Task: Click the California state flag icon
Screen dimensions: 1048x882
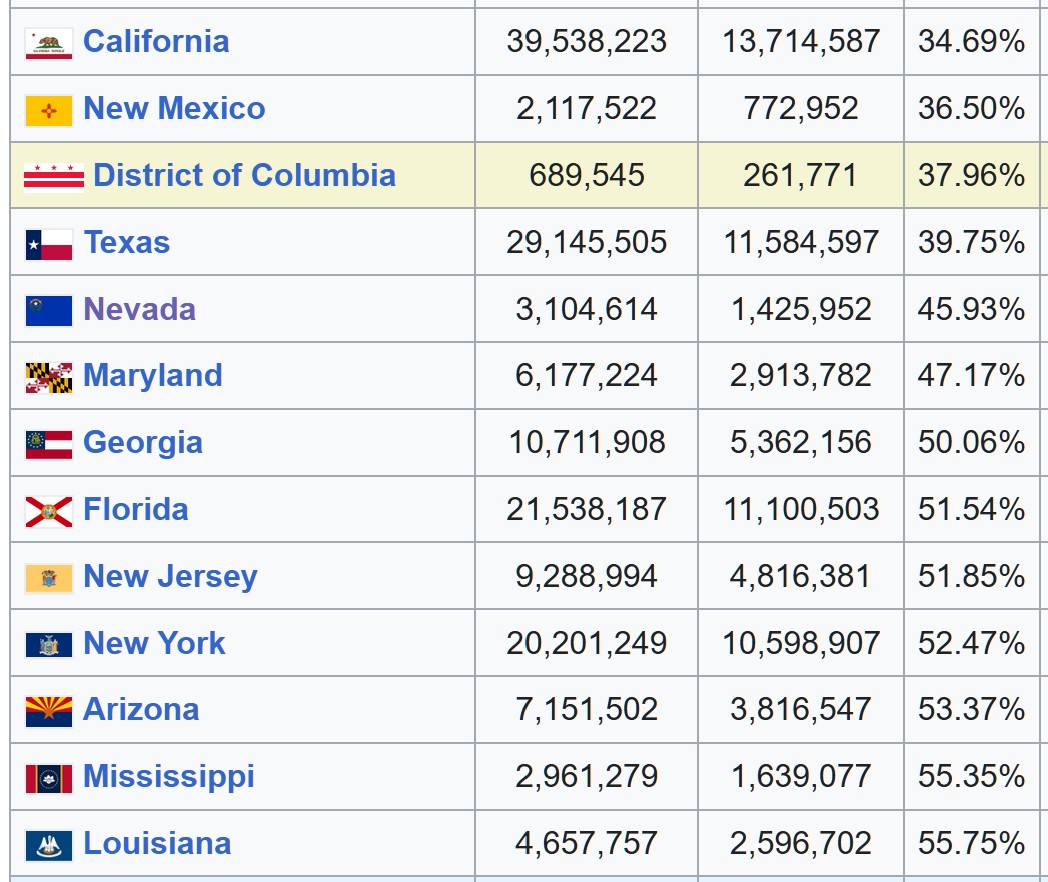Action: tap(49, 44)
